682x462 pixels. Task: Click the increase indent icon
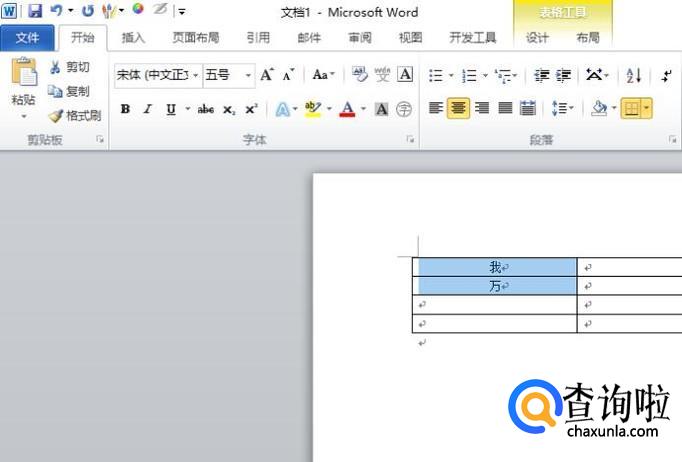[564, 75]
